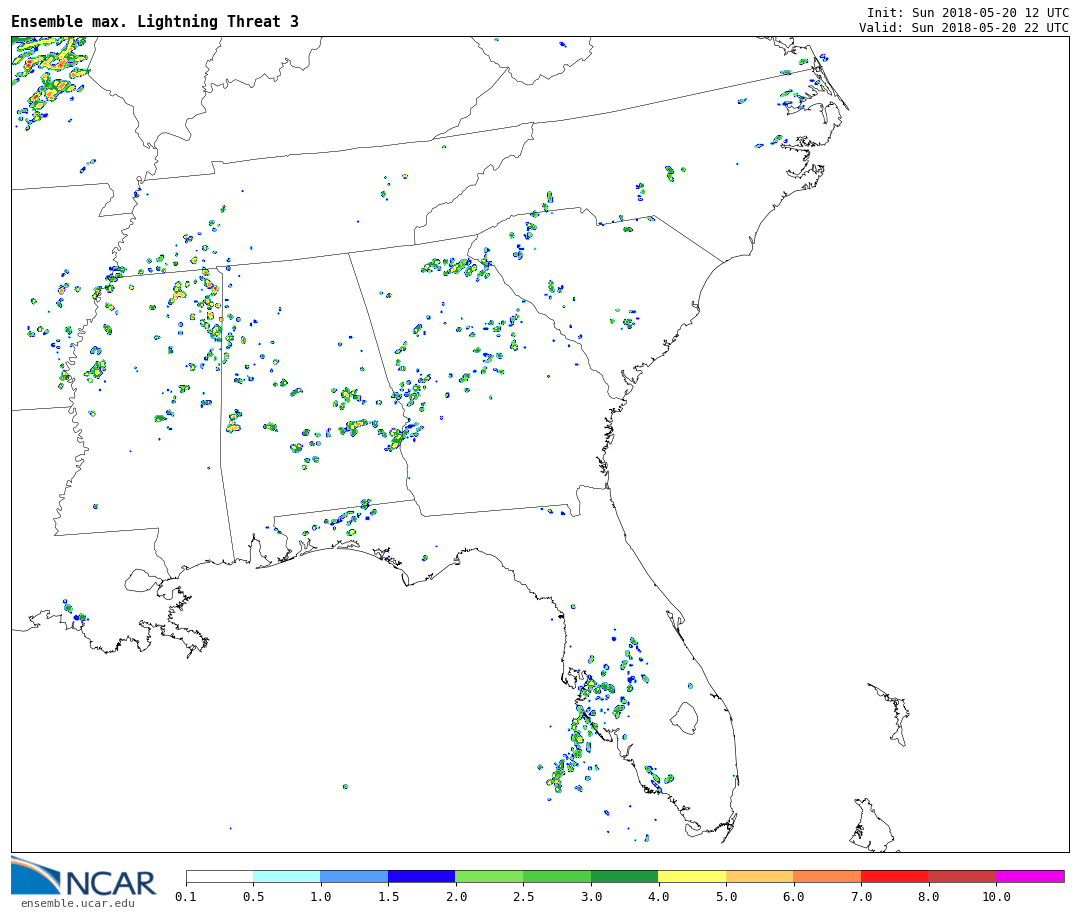Pick the white 0.1–0.5 color swatch
This screenshot has height=915, width=1080.
click(x=219, y=877)
